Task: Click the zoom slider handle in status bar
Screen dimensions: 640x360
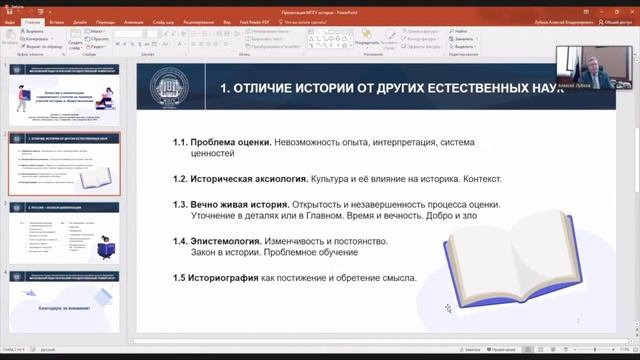Action: click(x=595, y=349)
